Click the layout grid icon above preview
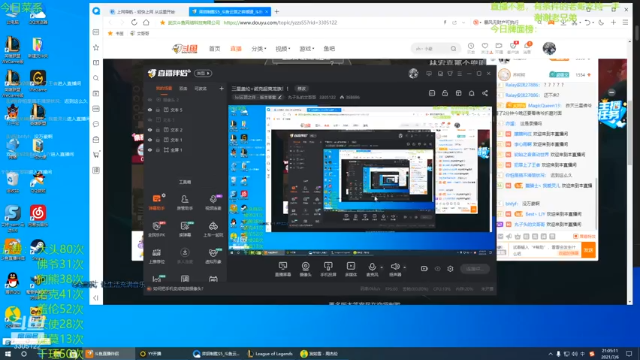This screenshot has width=640, height=360. 458,93
